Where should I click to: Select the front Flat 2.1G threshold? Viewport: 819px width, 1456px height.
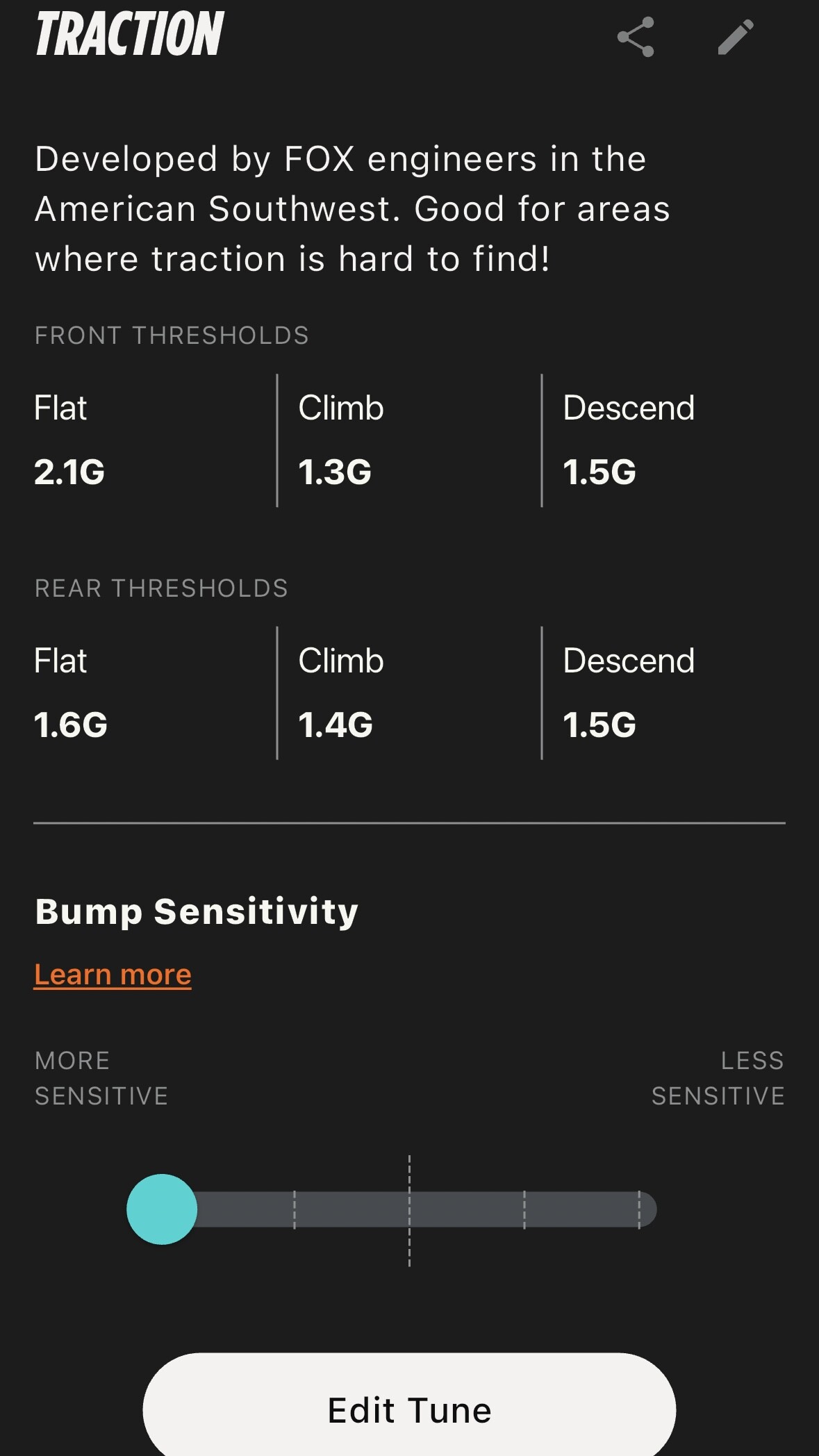tap(69, 472)
